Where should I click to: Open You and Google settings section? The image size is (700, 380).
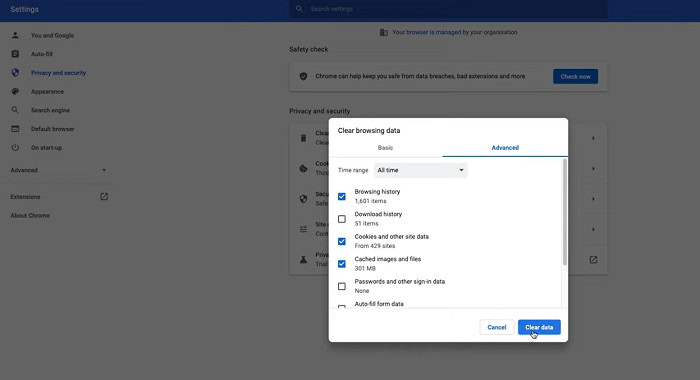[x=52, y=35]
